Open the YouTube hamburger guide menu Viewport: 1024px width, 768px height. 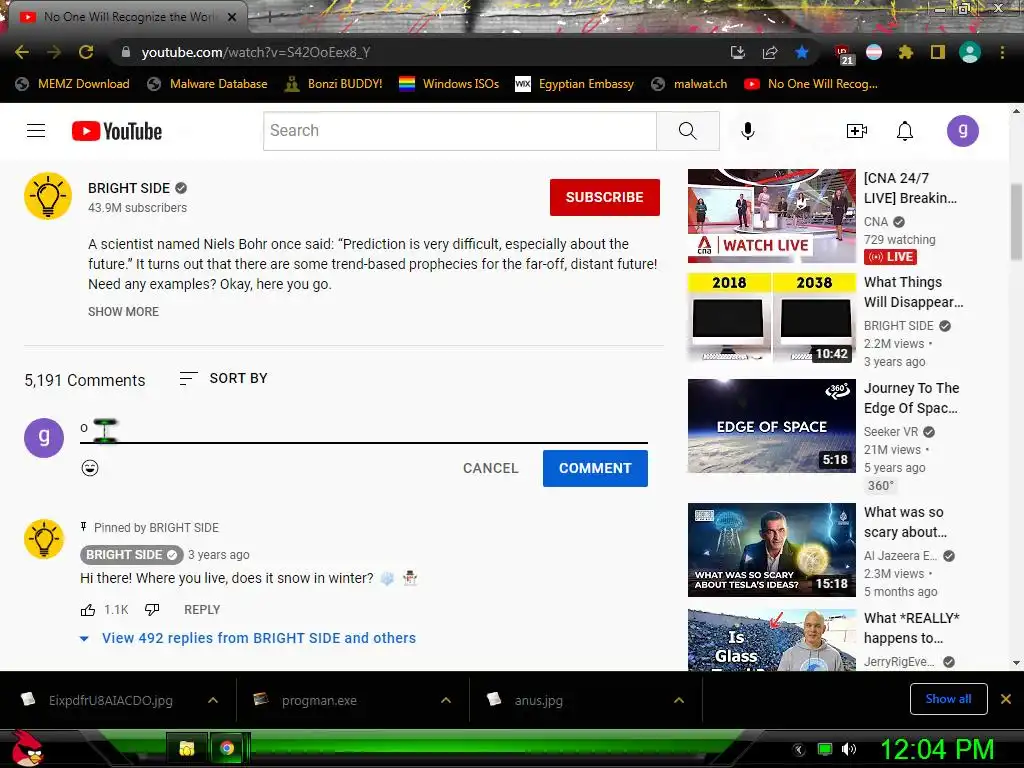point(36,131)
